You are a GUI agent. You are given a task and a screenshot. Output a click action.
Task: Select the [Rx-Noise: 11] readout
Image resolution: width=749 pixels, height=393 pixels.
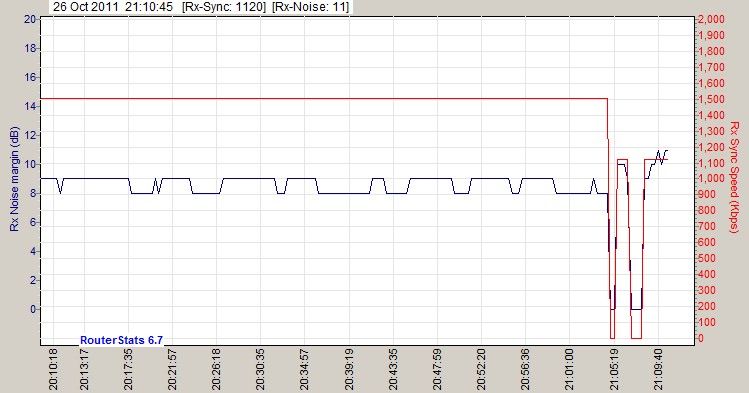(x=311, y=7)
